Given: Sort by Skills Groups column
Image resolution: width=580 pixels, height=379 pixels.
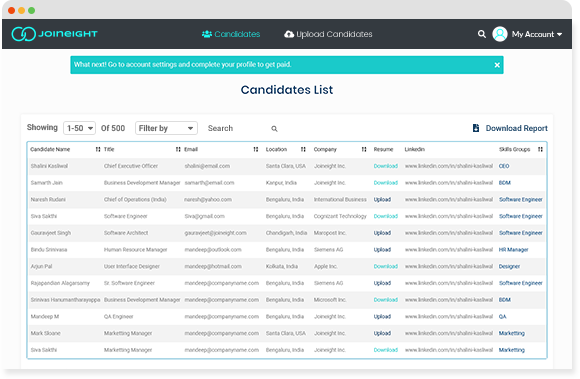Looking at the screenshot, I should (x=540, y=149).
